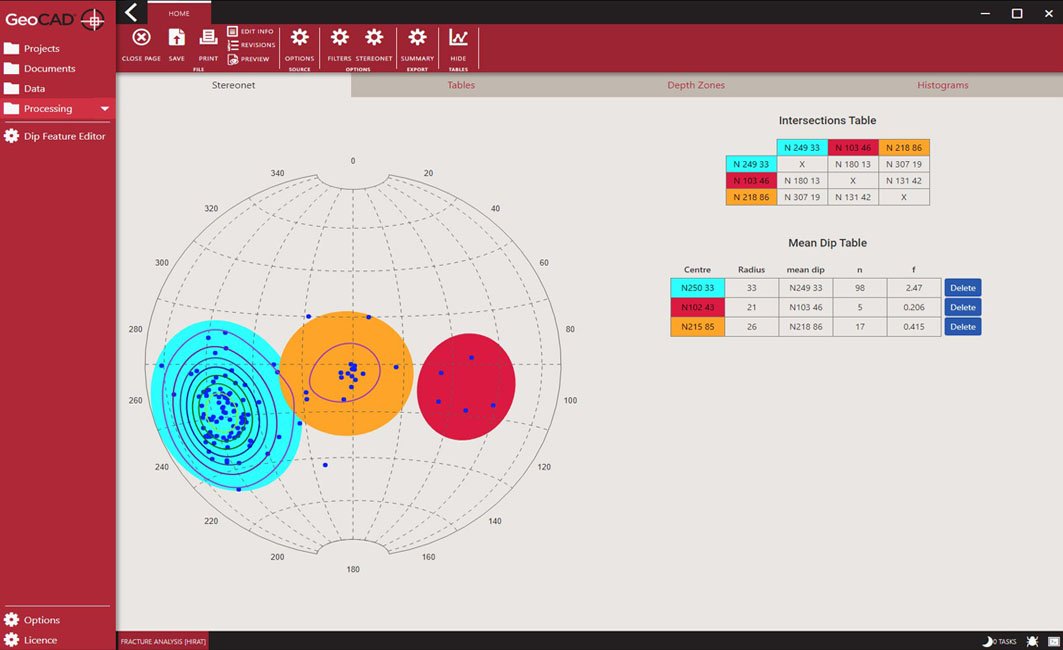Click cyan N 249 33 column header
The width and height of the screenshot is (1063, 650).
[x=802, y=147]
